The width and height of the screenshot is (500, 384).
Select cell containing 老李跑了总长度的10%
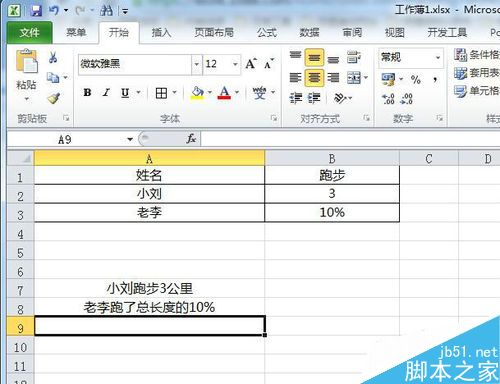point(149,307)
